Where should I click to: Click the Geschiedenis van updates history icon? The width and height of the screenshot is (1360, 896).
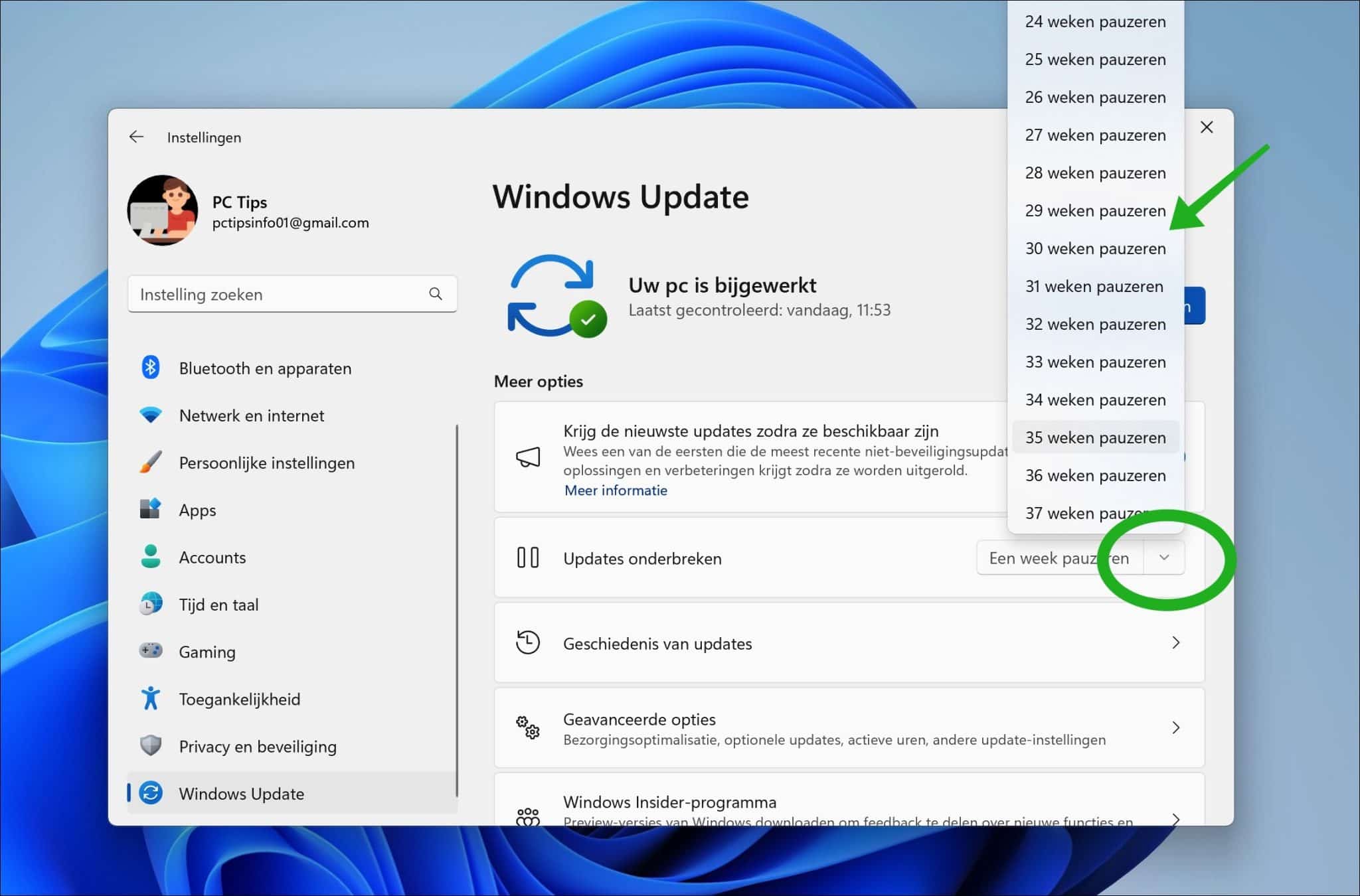527,642
